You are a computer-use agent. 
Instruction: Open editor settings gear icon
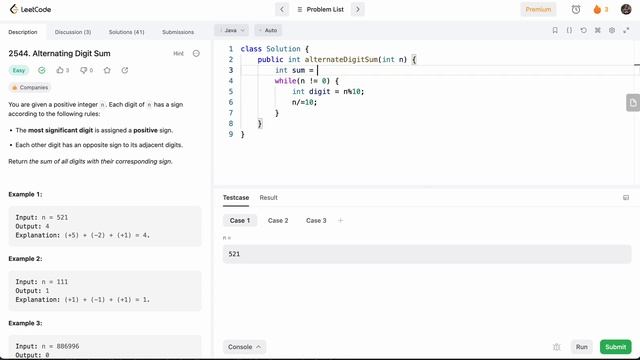point(612,30)
